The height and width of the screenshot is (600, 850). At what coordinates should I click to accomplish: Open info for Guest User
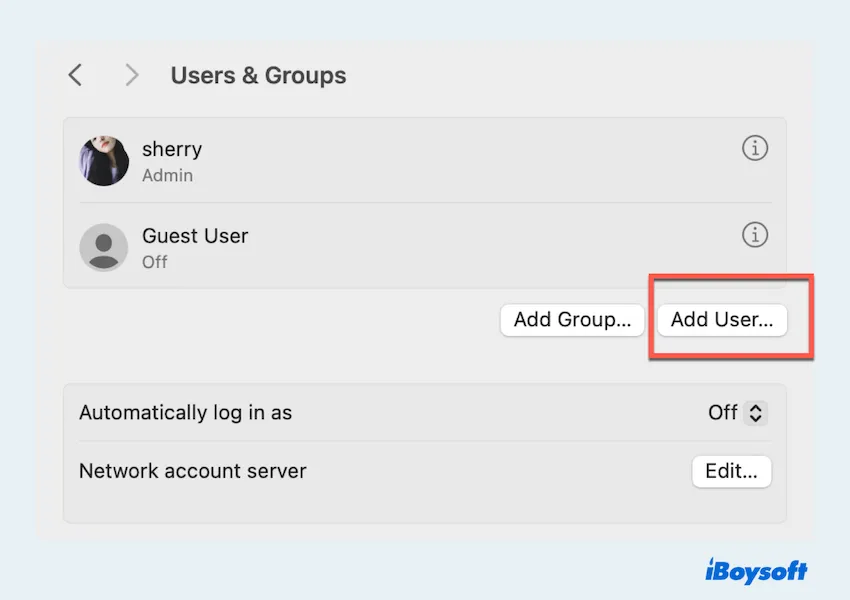(x=755, y=235)
